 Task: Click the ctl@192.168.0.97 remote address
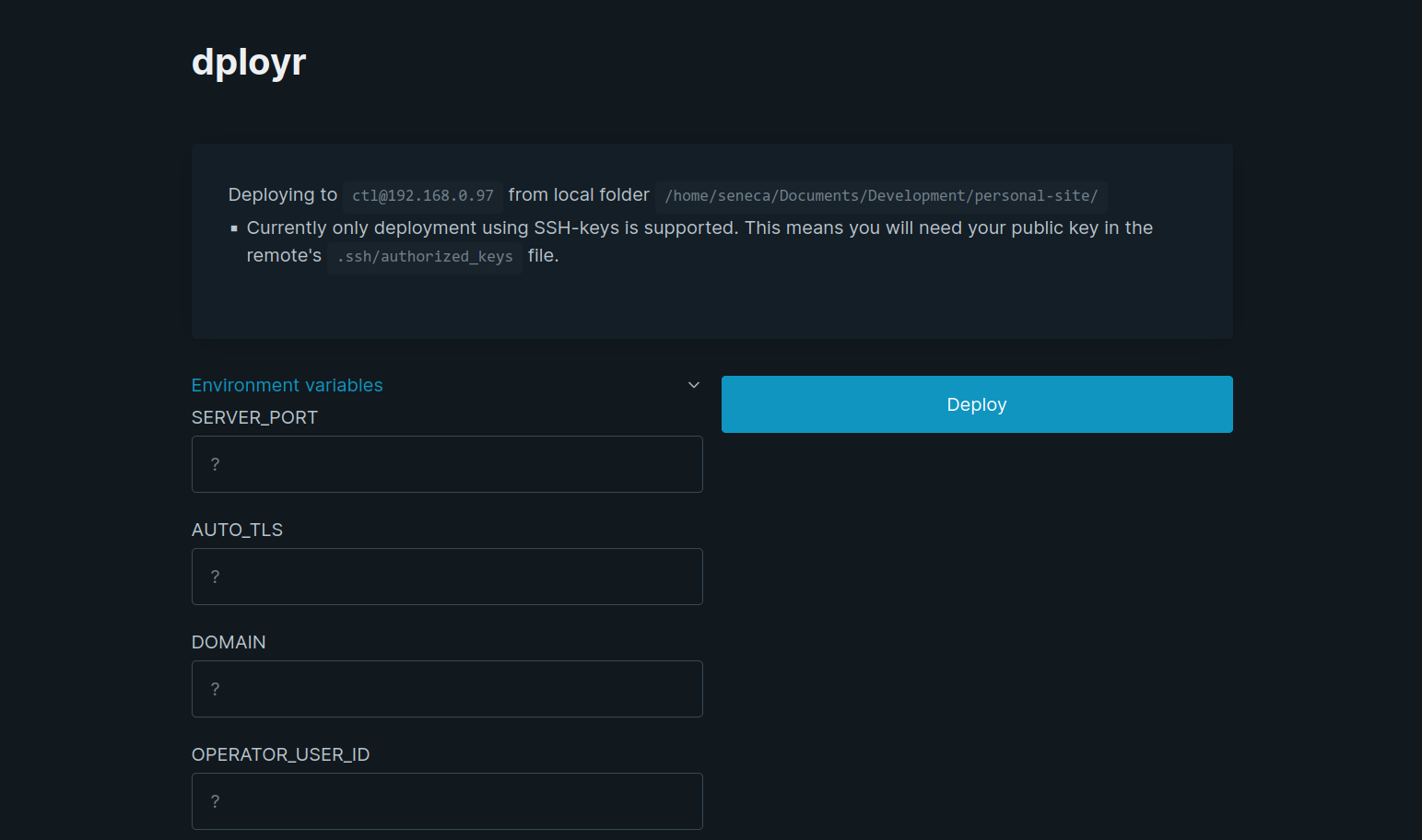(x=423, y=196)
